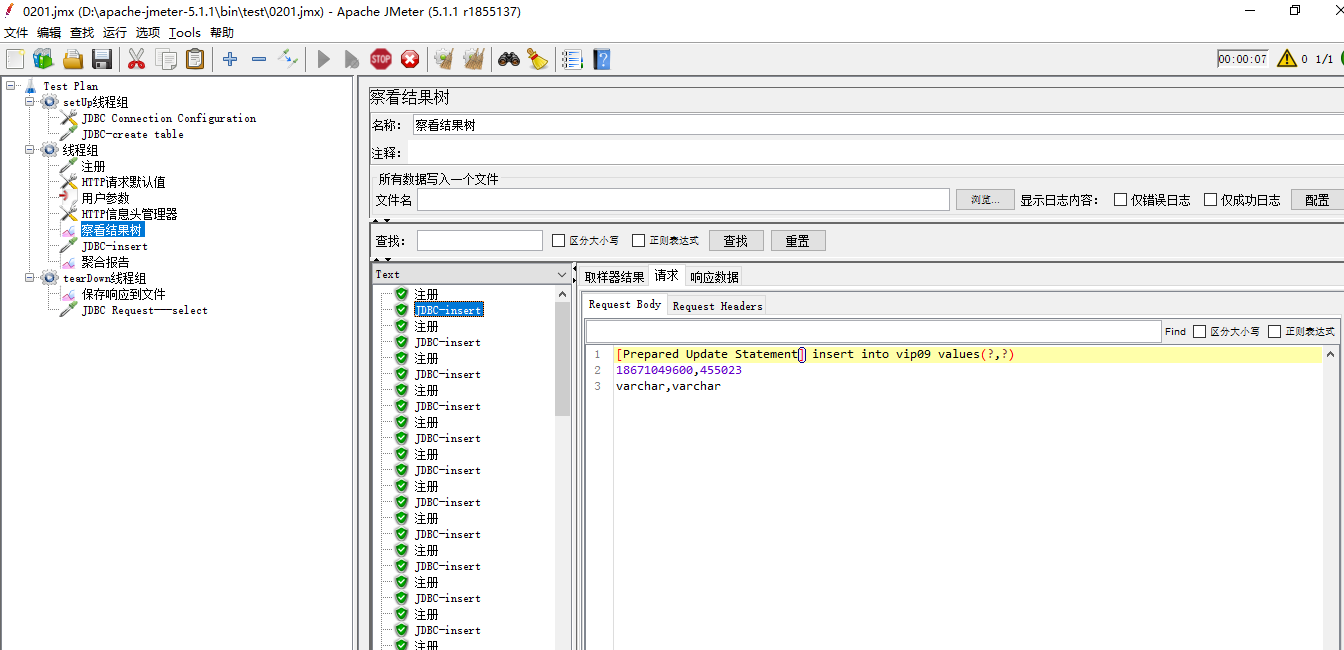Clear results using the broom icon
This screenshot has width=1344, height=650.
click(x=538, y=59)
